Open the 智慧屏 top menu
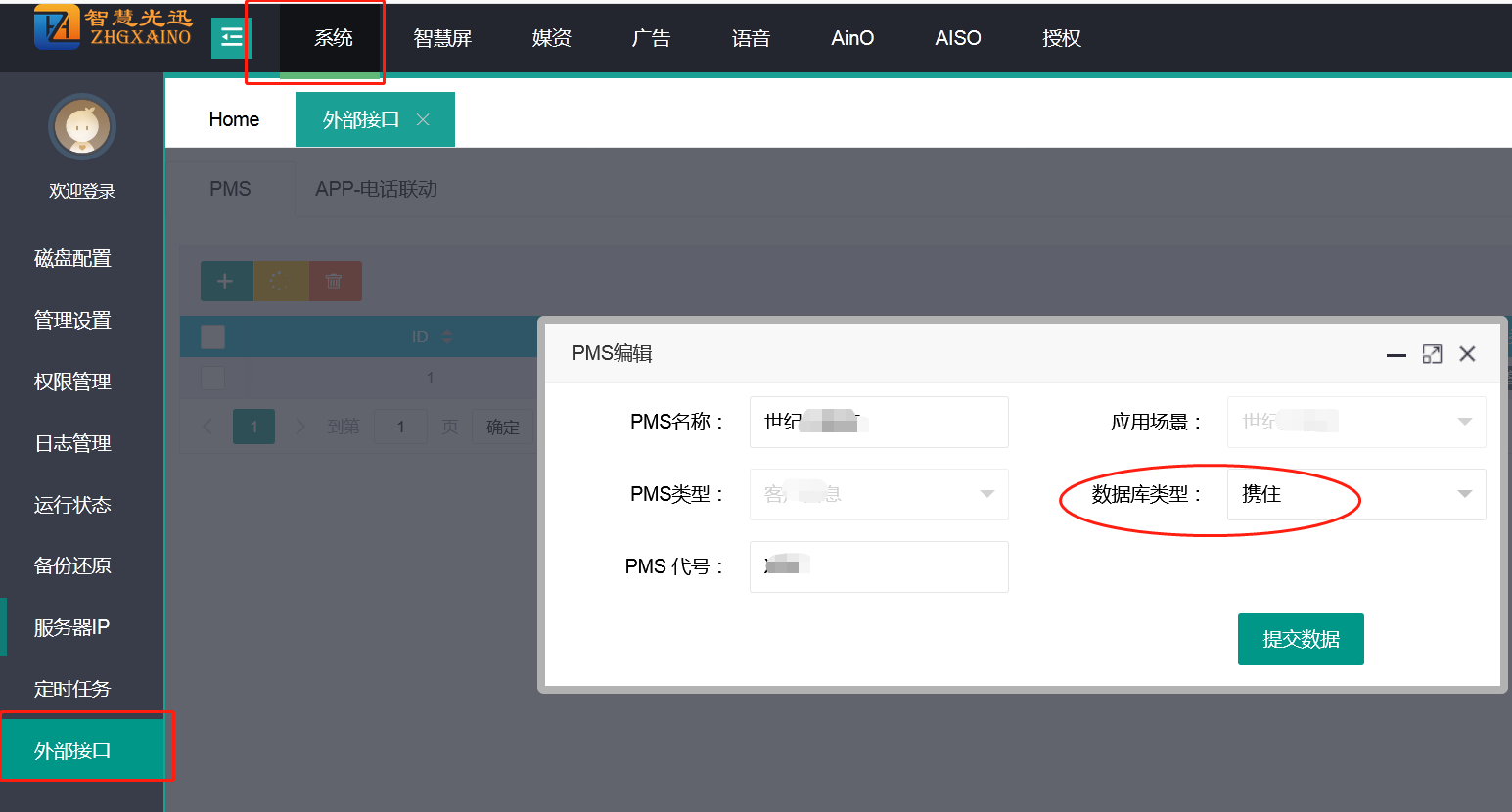The image size is (1512, 812). 442,38
